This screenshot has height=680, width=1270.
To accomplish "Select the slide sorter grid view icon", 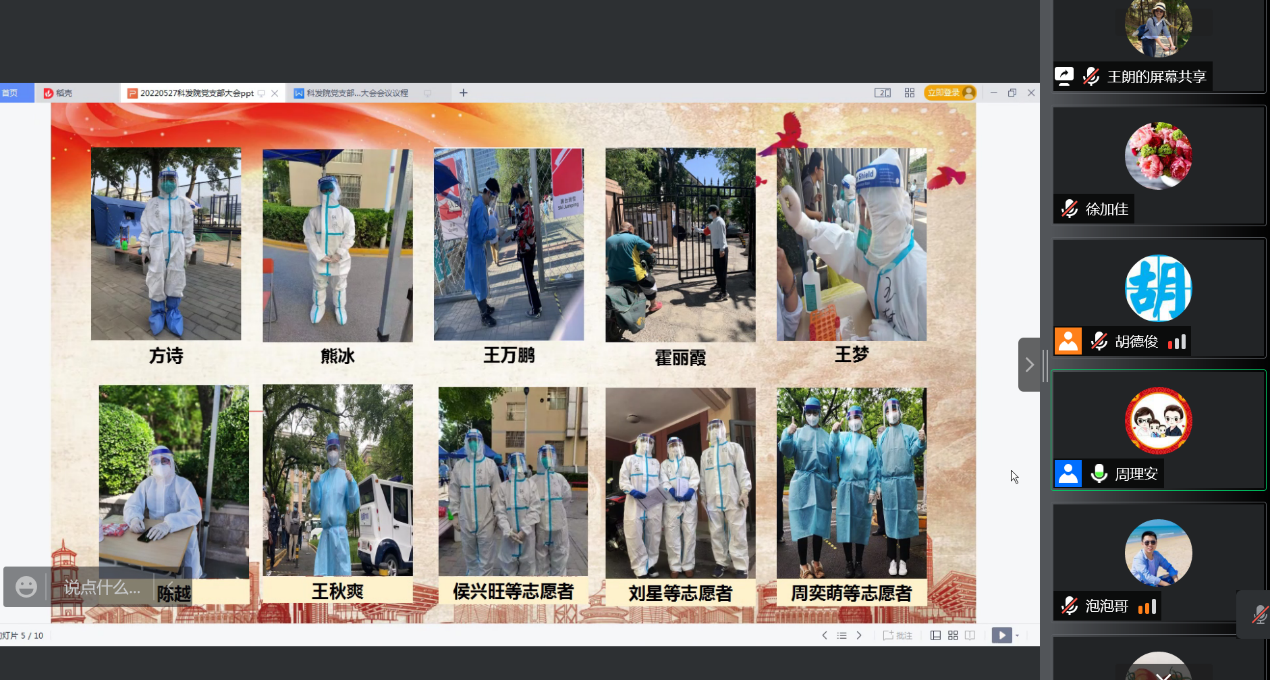I will coord(953,635).
